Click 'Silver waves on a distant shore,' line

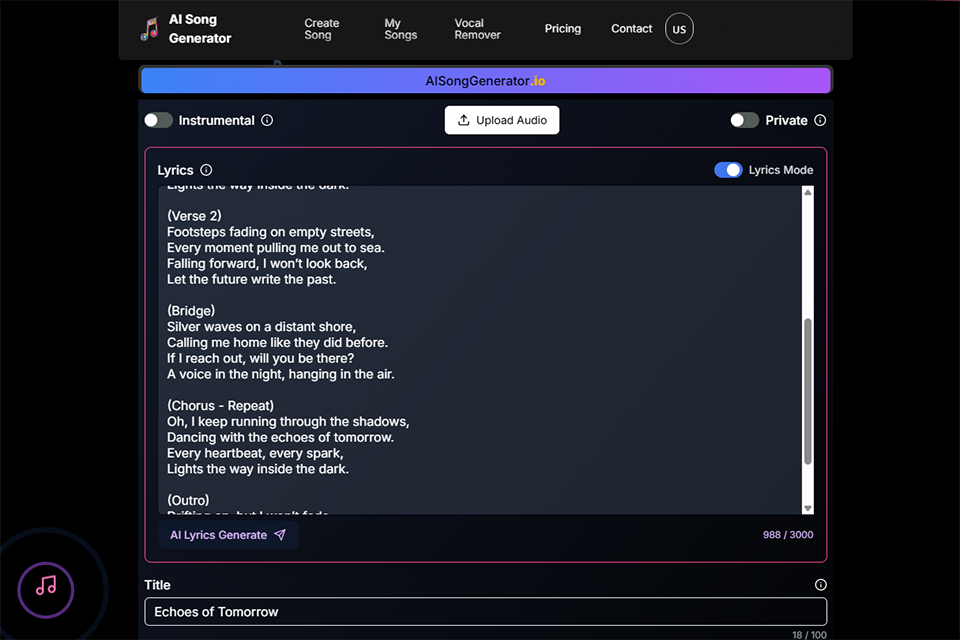261,326
